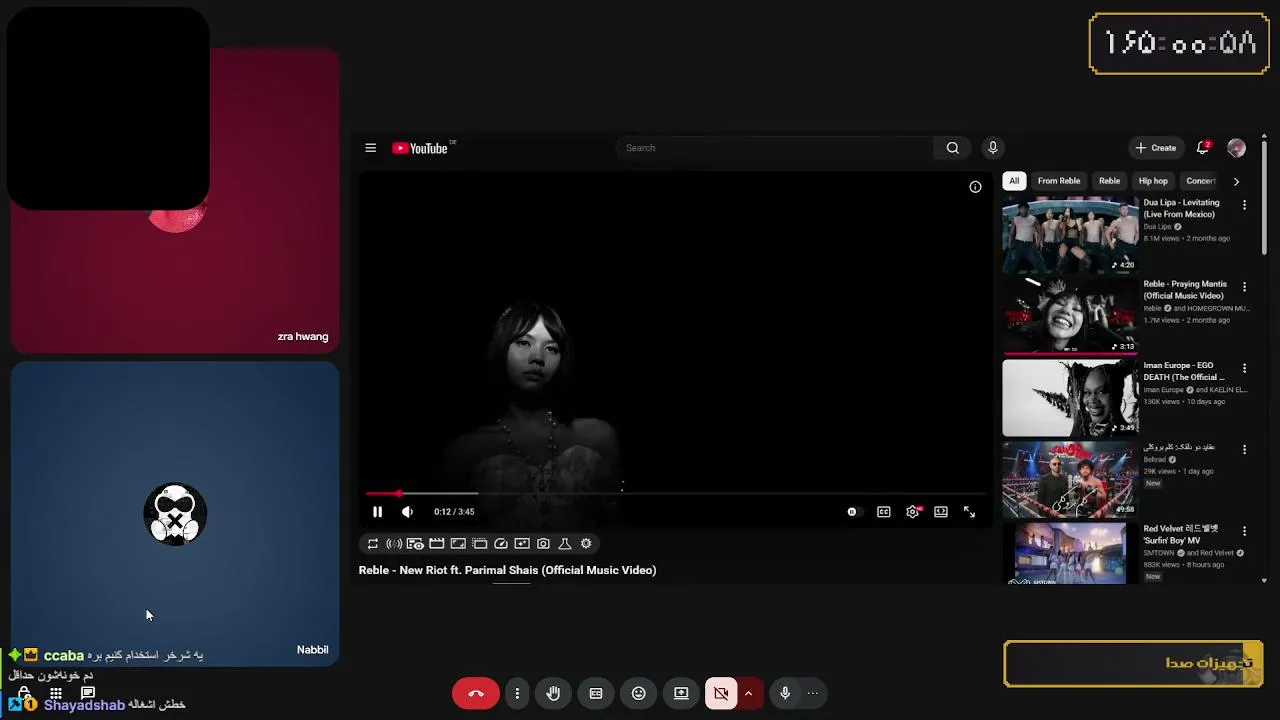Click the sparkle frame icon under video
Image resolution: width=1280 pixels, height=720 pixels.
click(522, 544)
